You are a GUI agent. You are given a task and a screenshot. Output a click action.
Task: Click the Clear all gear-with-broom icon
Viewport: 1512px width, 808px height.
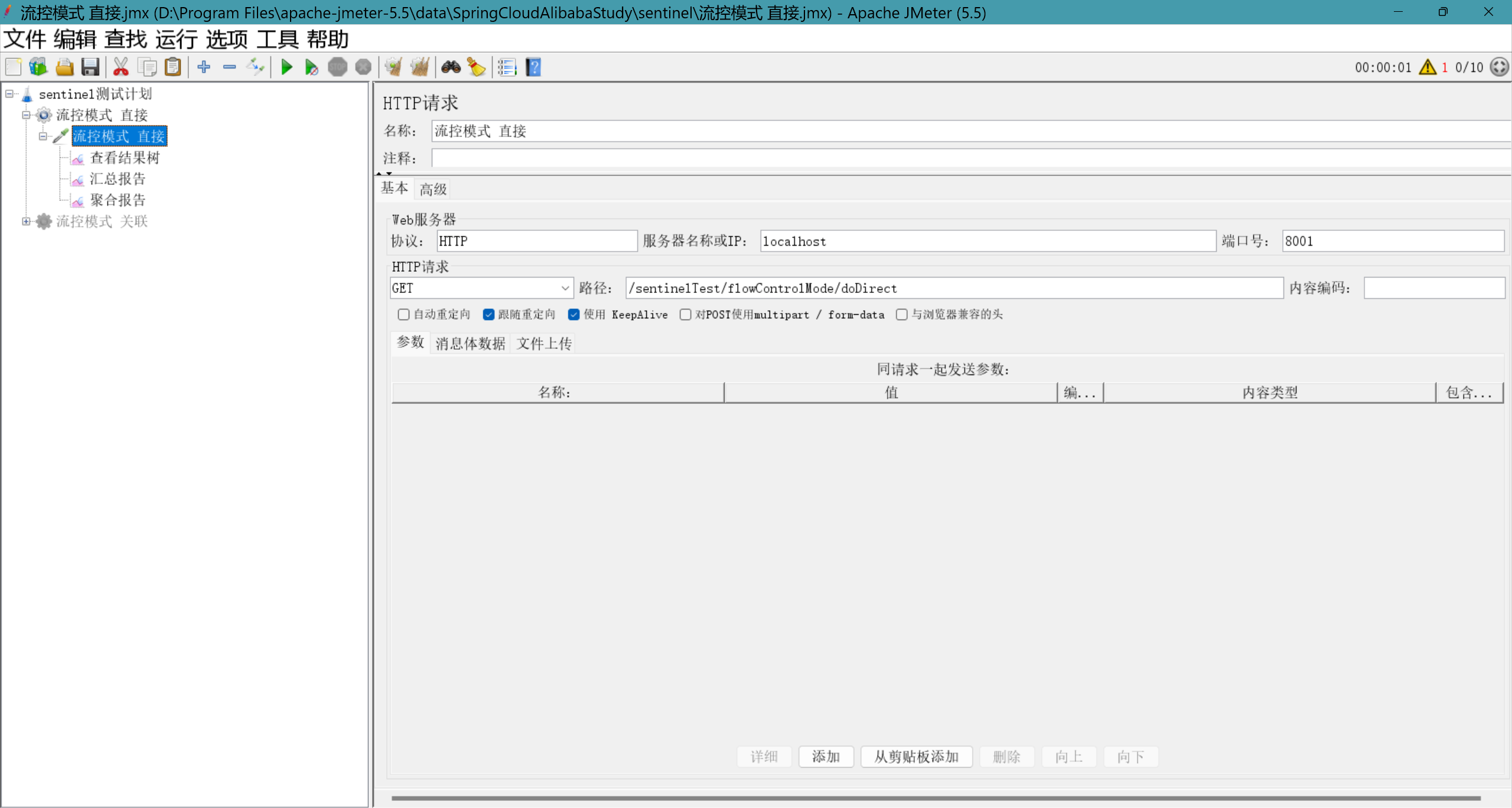420,67
